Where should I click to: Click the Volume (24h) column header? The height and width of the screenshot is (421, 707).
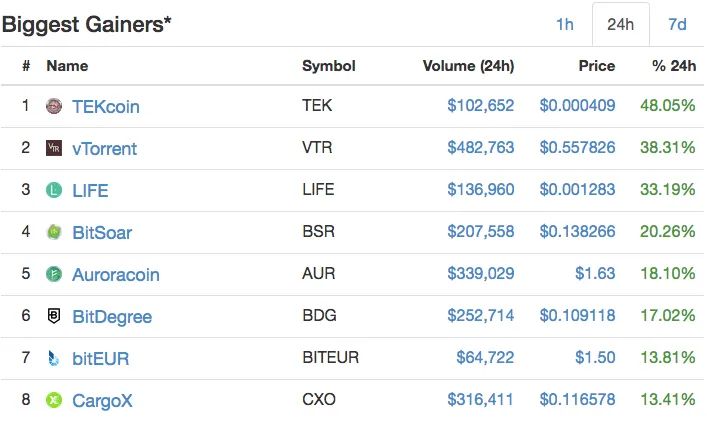click(468, 66)
